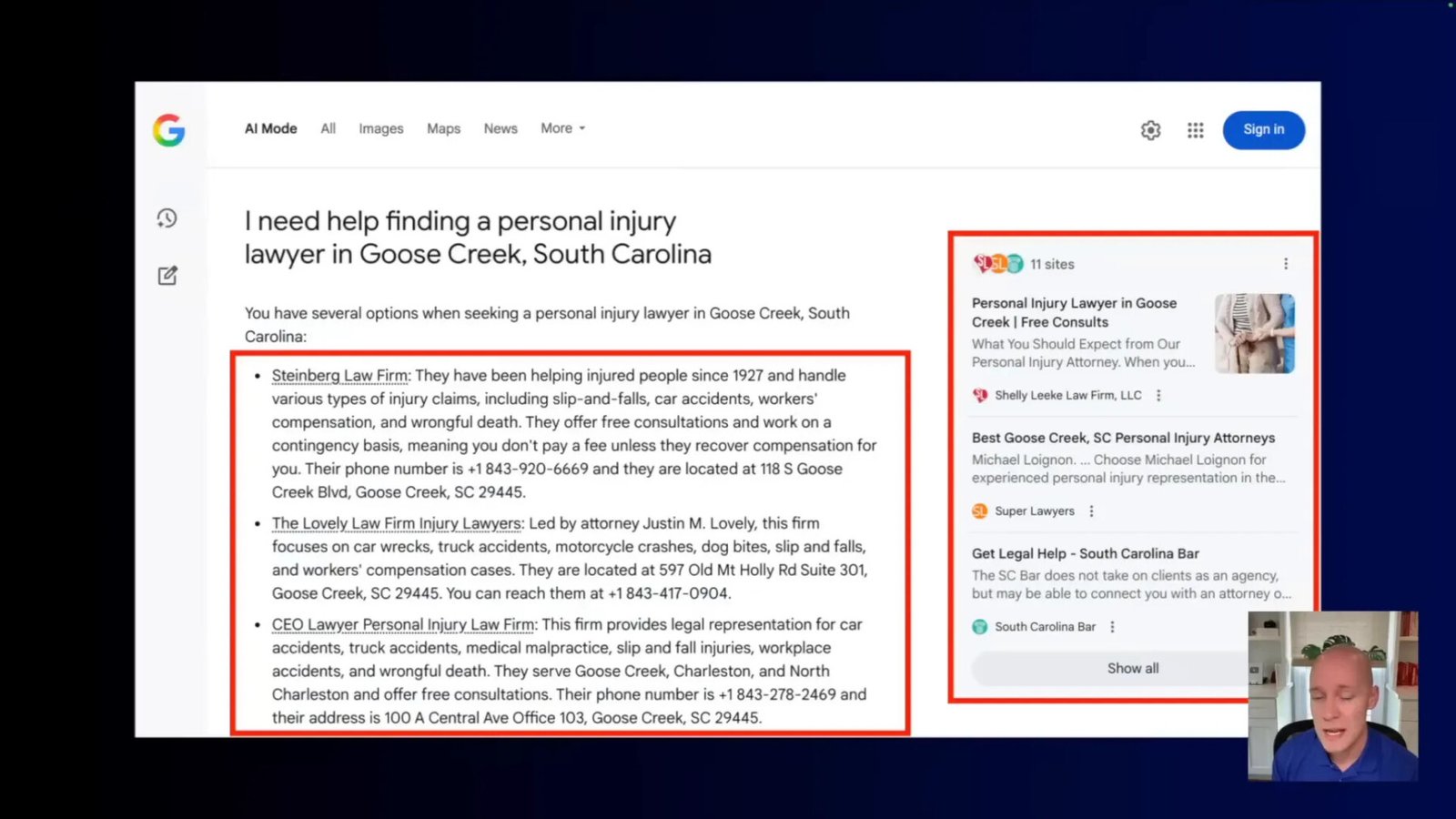This screenshot has height=819, width=1456.
Task: Open The Lovely Law Firm Injury Lawyers link
Action: click(398, 523)
